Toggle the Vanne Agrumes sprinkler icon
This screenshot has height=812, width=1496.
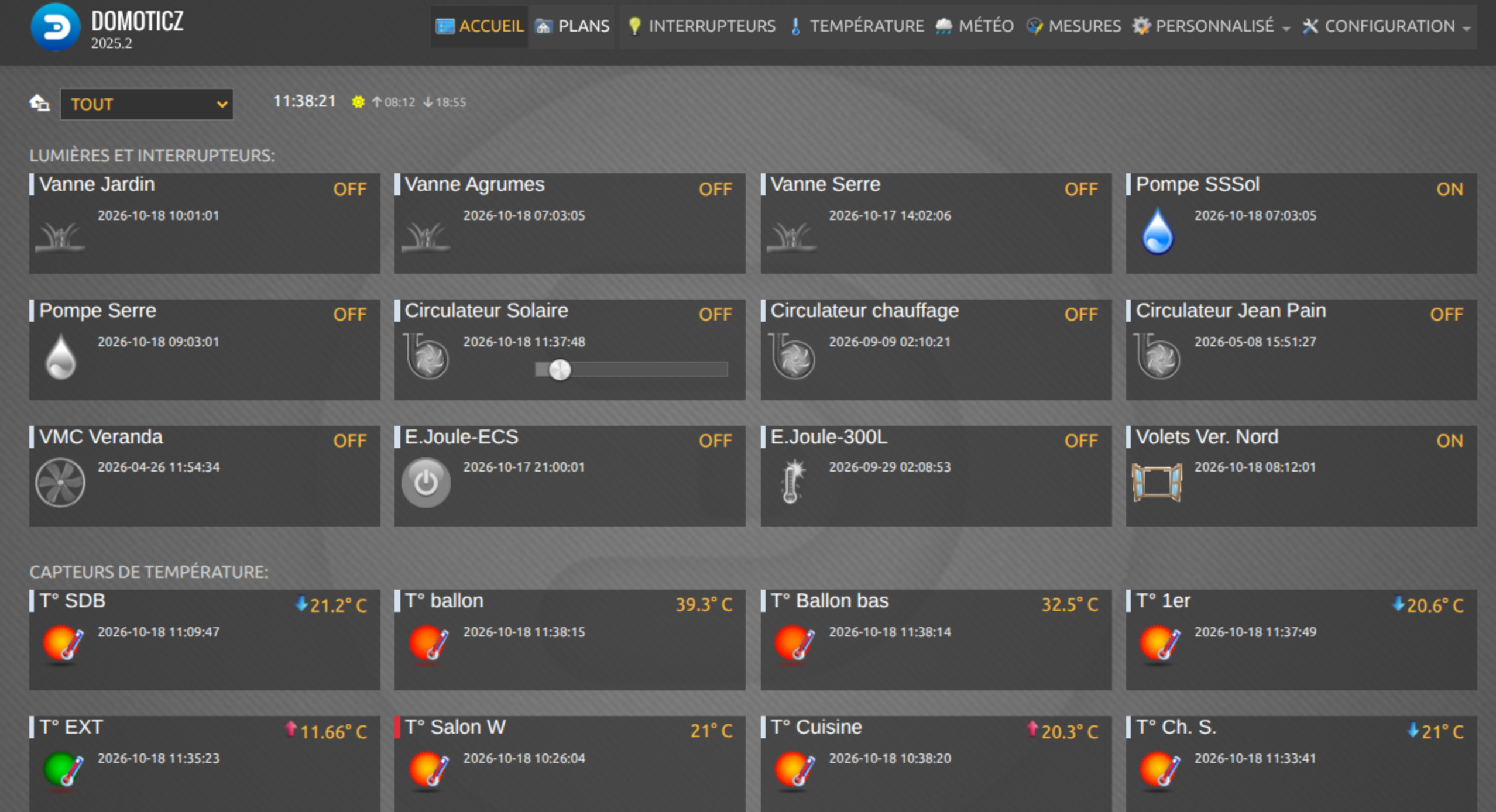pyautogui.click(x=426, y=237)
